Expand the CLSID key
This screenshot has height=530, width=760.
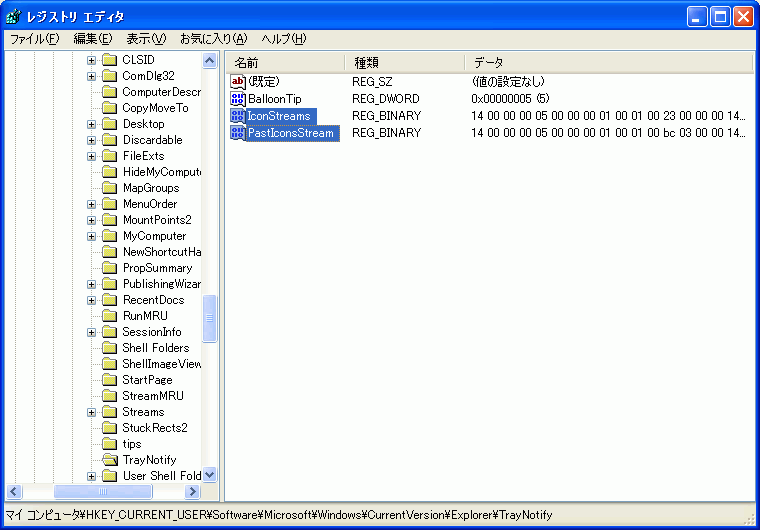[x=91, y=60]
